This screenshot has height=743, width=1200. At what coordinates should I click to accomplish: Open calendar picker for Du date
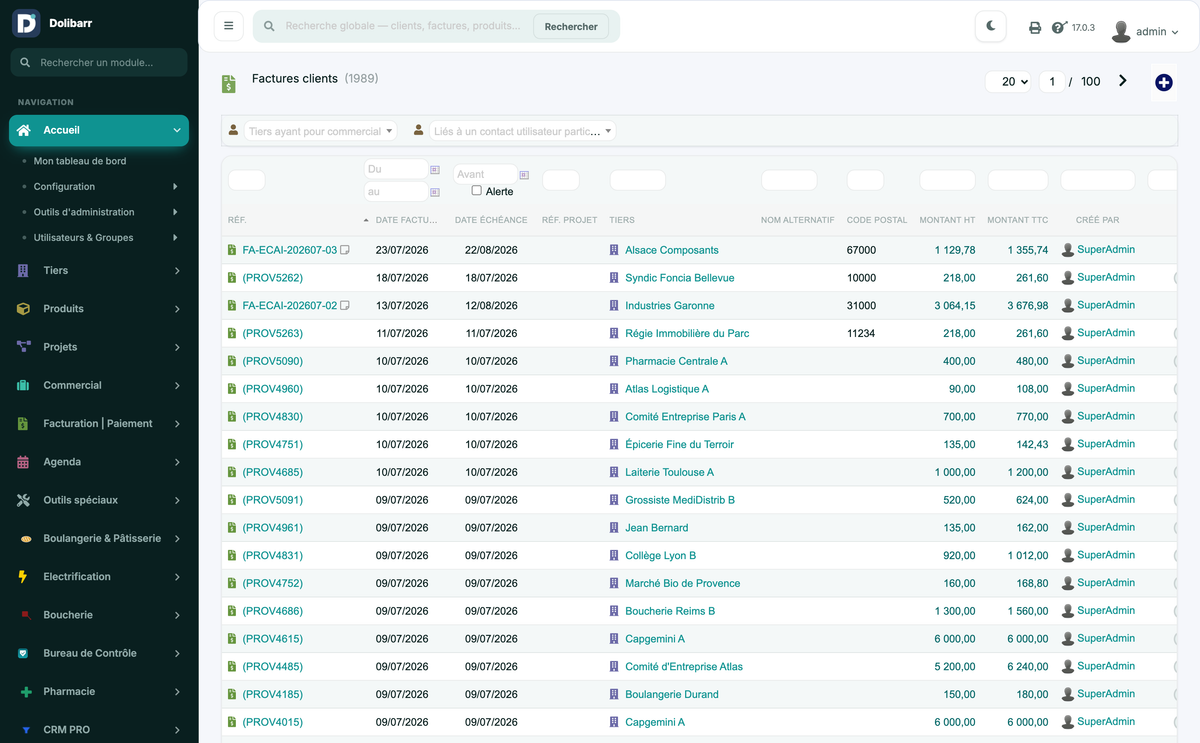(x=435, y=170)
